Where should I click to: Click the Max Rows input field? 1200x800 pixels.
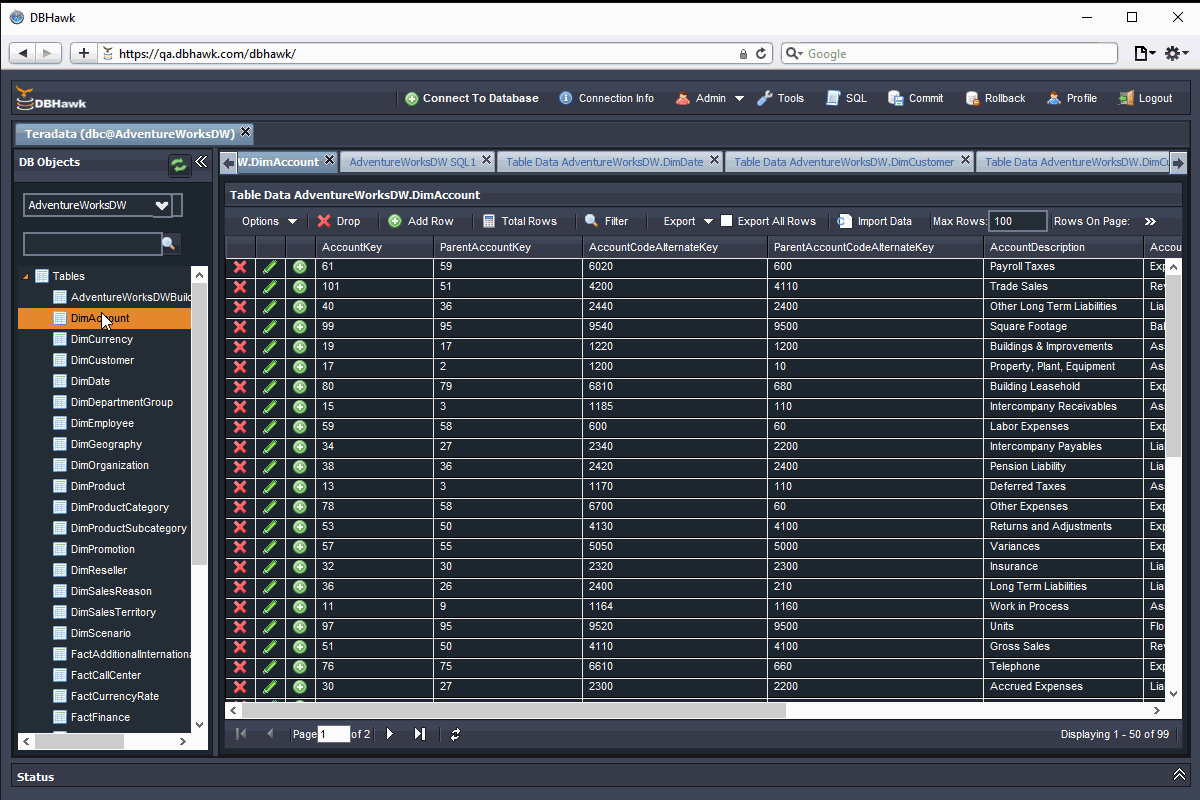tap(1018, 221)
